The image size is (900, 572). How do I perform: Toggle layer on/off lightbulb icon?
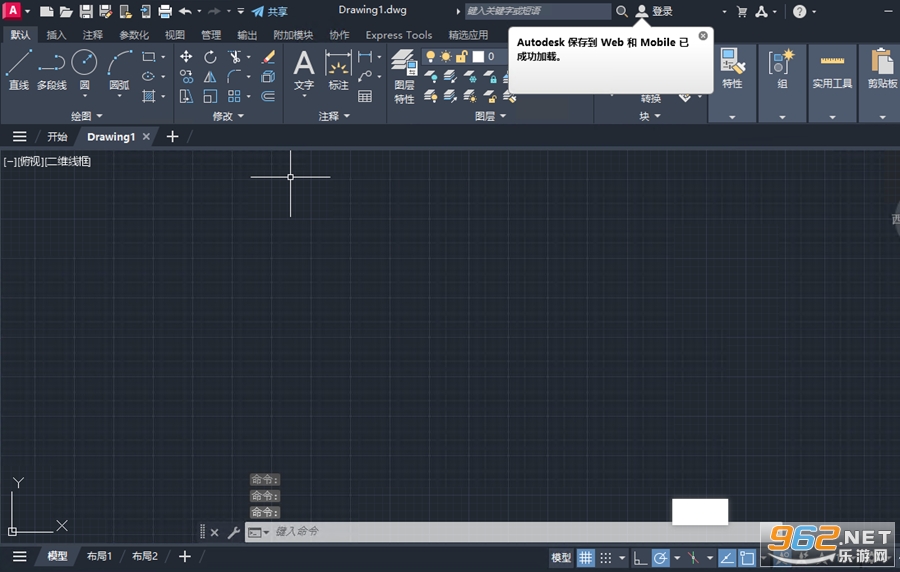pyautogui.click(x=430, y=56)
